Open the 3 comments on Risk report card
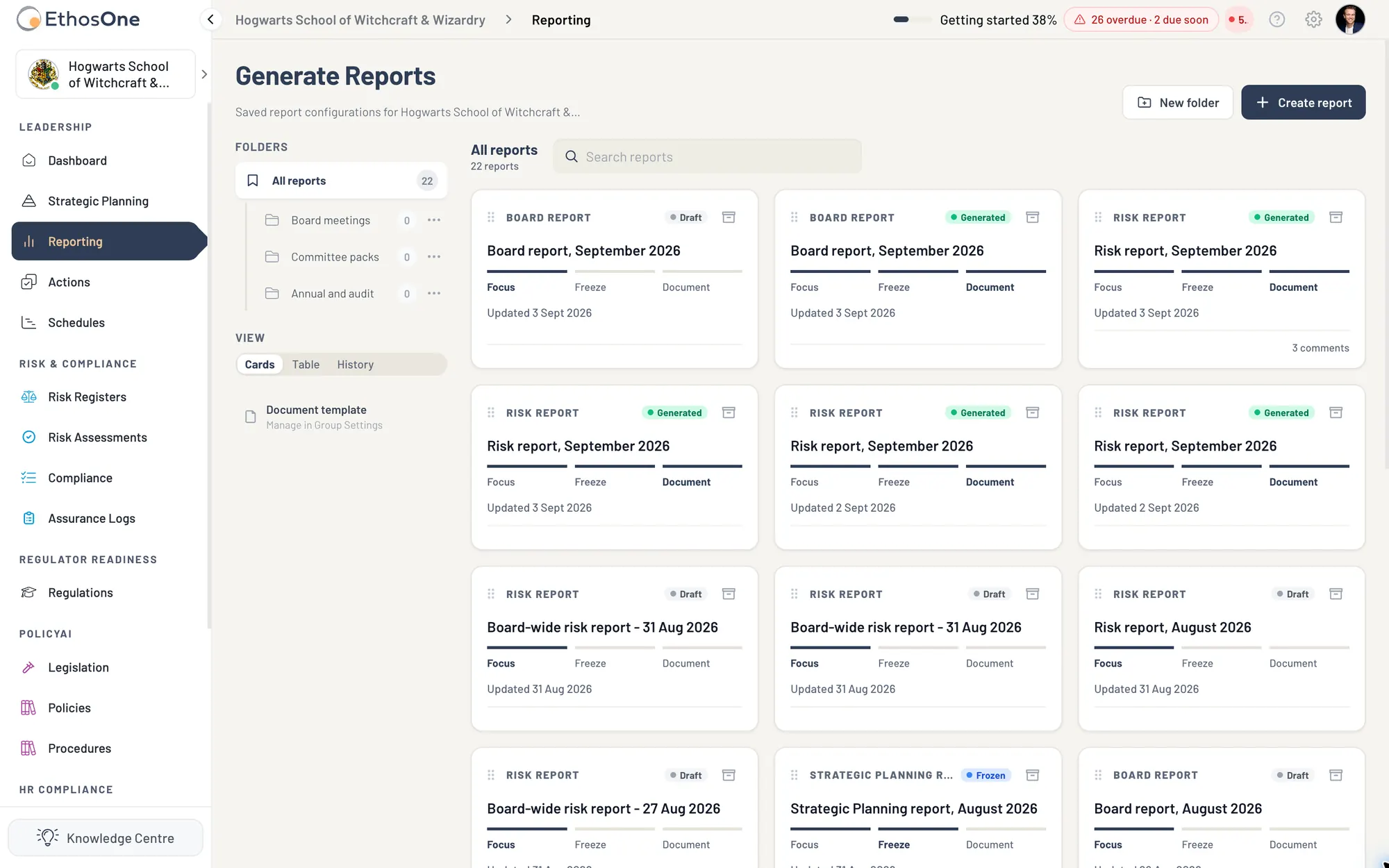 point(1320,348)
